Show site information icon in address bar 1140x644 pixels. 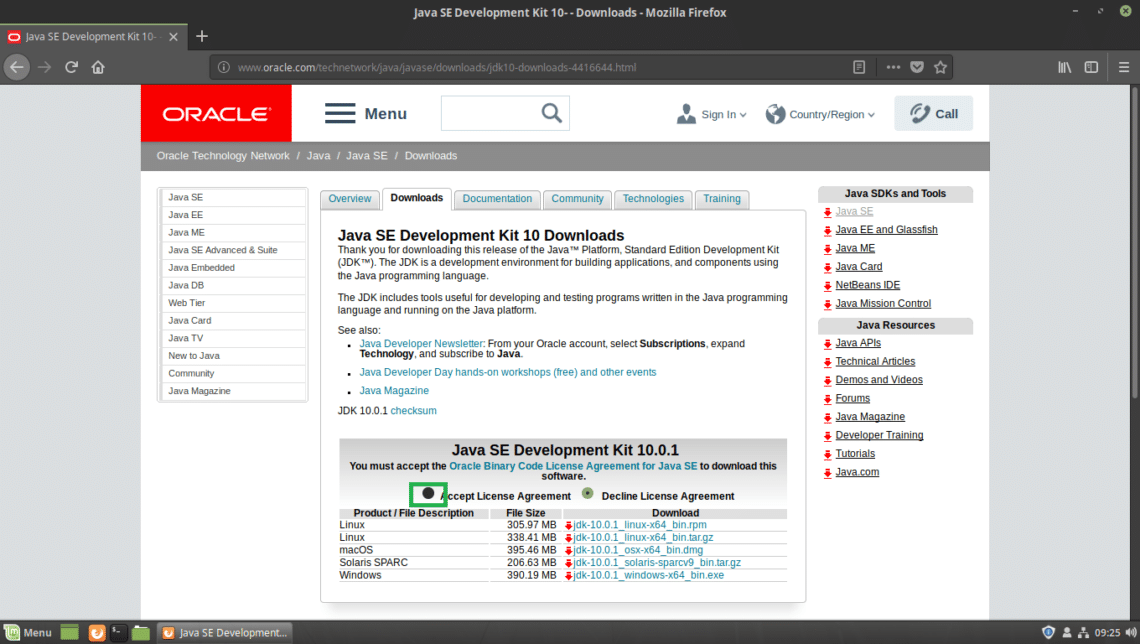[x=224, y=68]
